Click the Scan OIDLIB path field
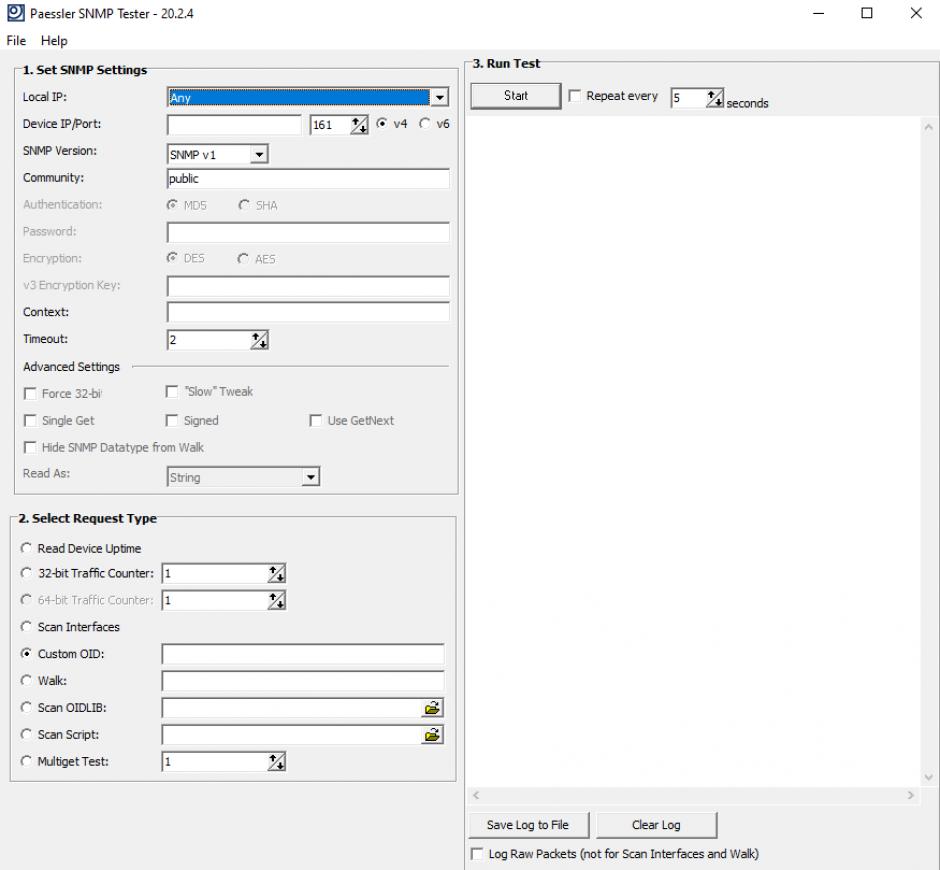The height and width of the screenshot is (870, 940). point(292,708)
